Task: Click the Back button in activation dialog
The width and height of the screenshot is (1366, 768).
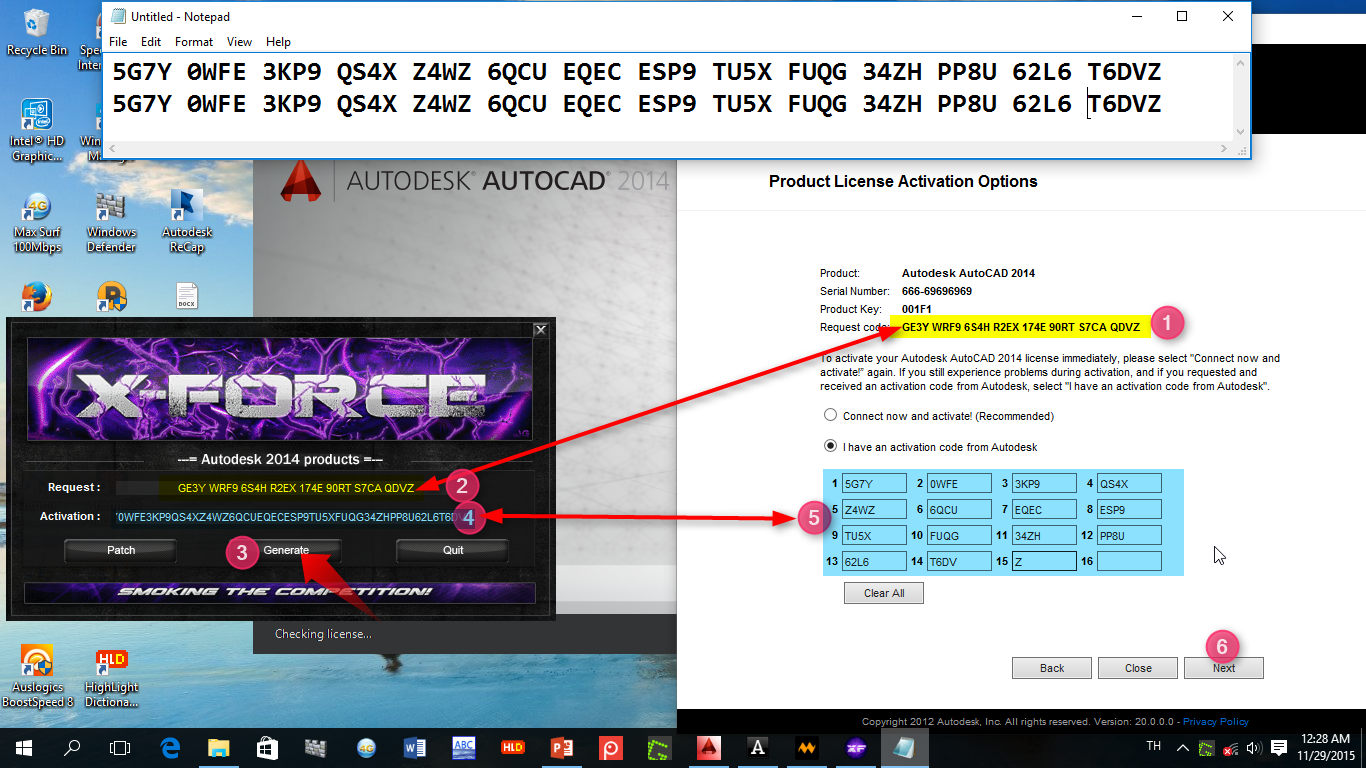Action: pos(1052,668)
